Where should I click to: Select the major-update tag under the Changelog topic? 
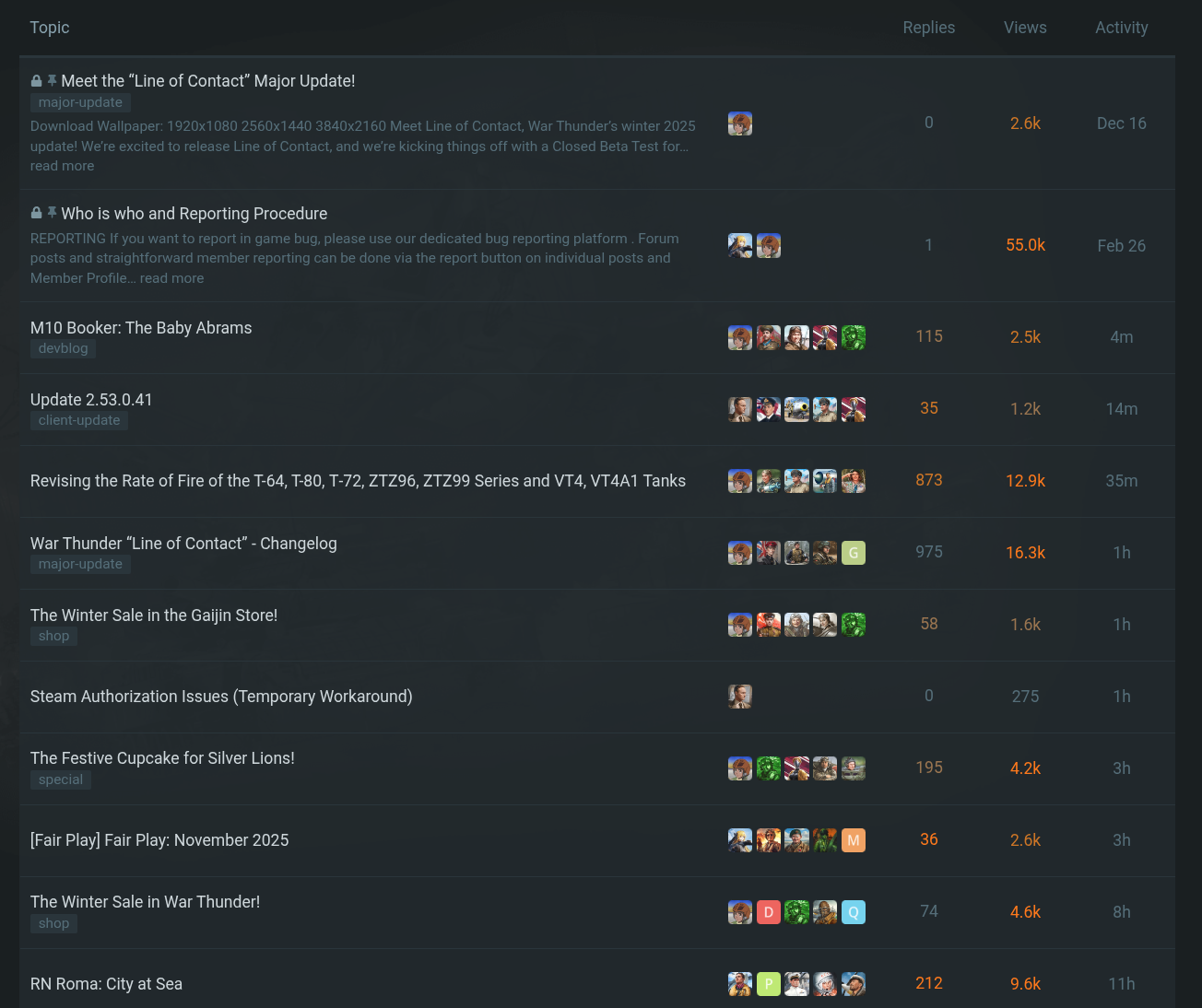click(x=80, y=564)
